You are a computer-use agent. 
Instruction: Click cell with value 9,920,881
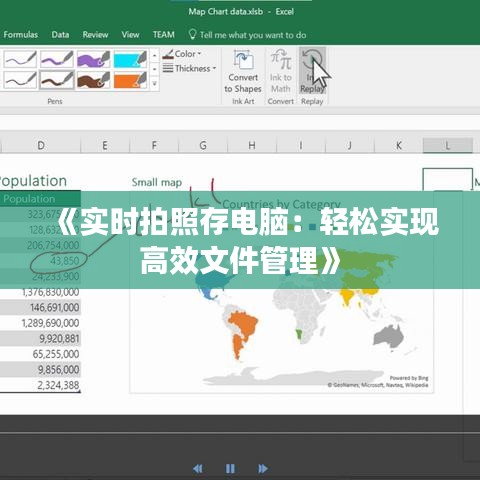click(x=40, y=339)
